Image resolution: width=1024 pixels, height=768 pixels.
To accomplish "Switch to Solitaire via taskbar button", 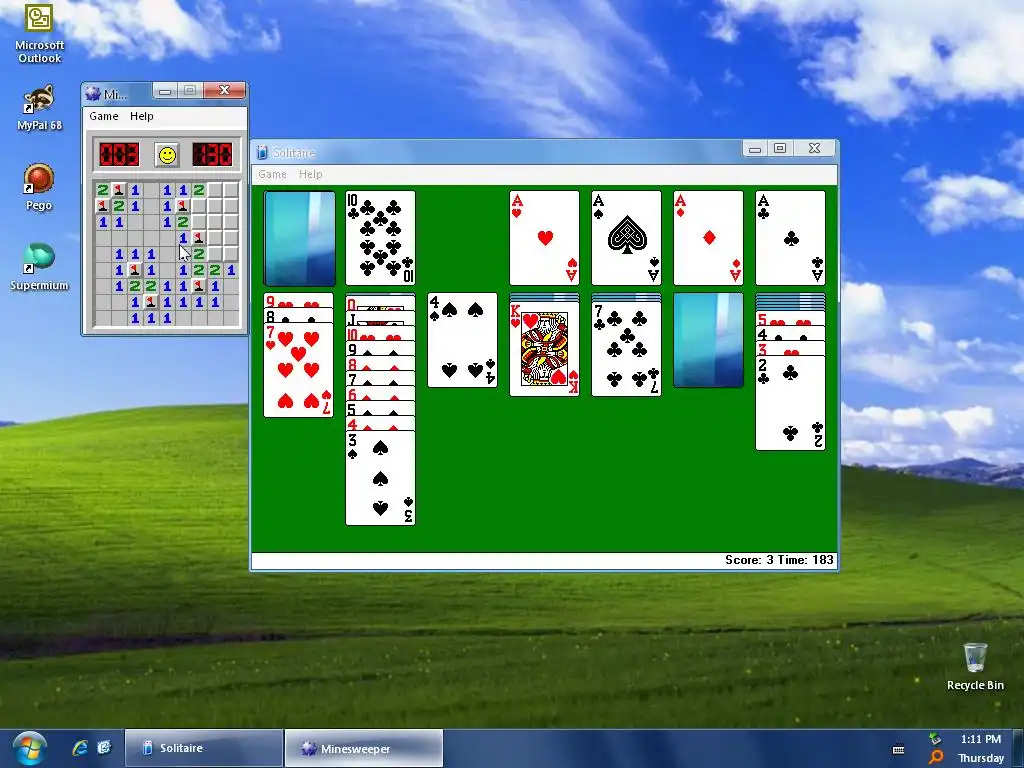I will [204, 748].
